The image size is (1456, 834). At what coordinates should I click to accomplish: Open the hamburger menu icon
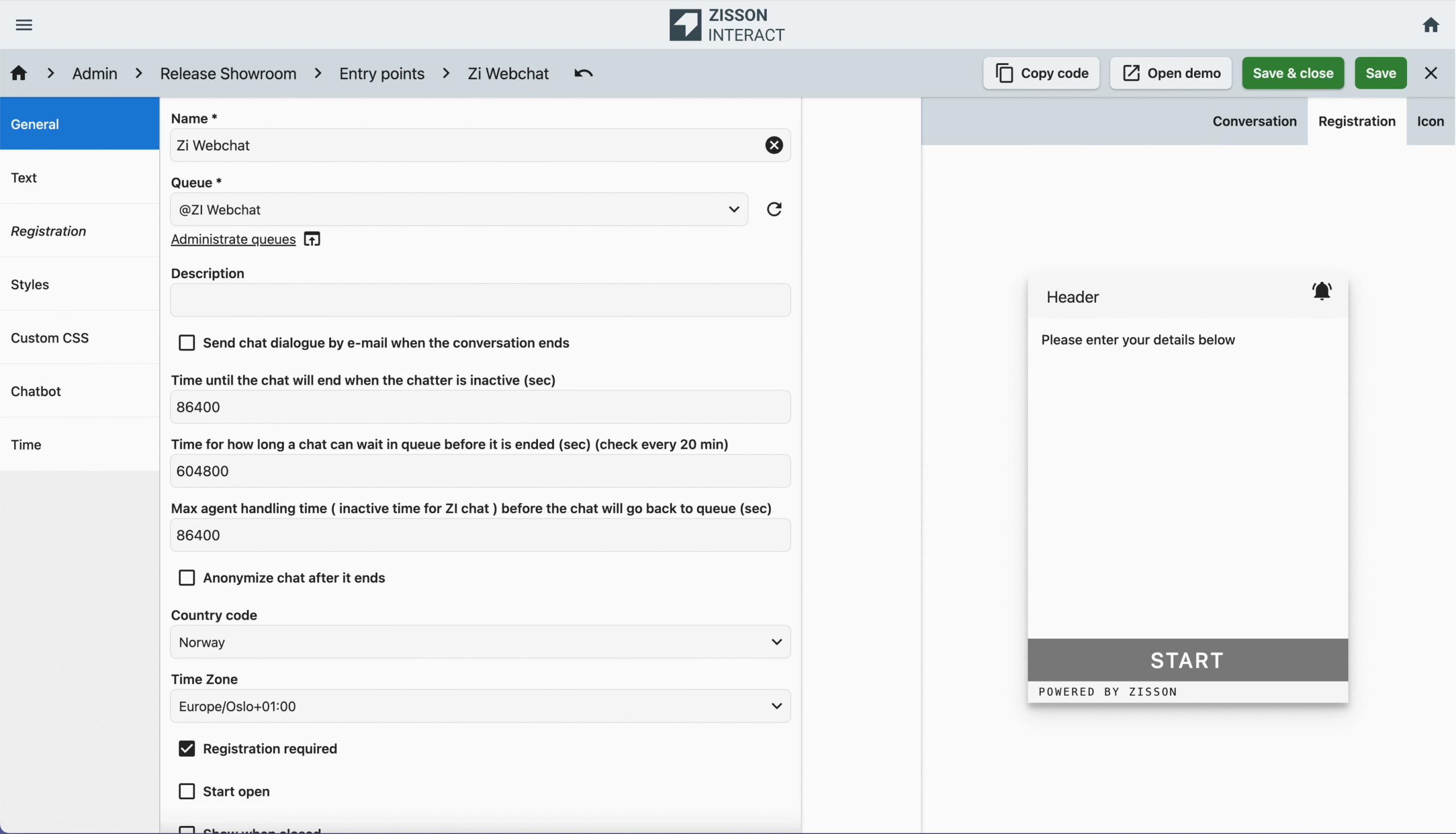coord(23,24)
